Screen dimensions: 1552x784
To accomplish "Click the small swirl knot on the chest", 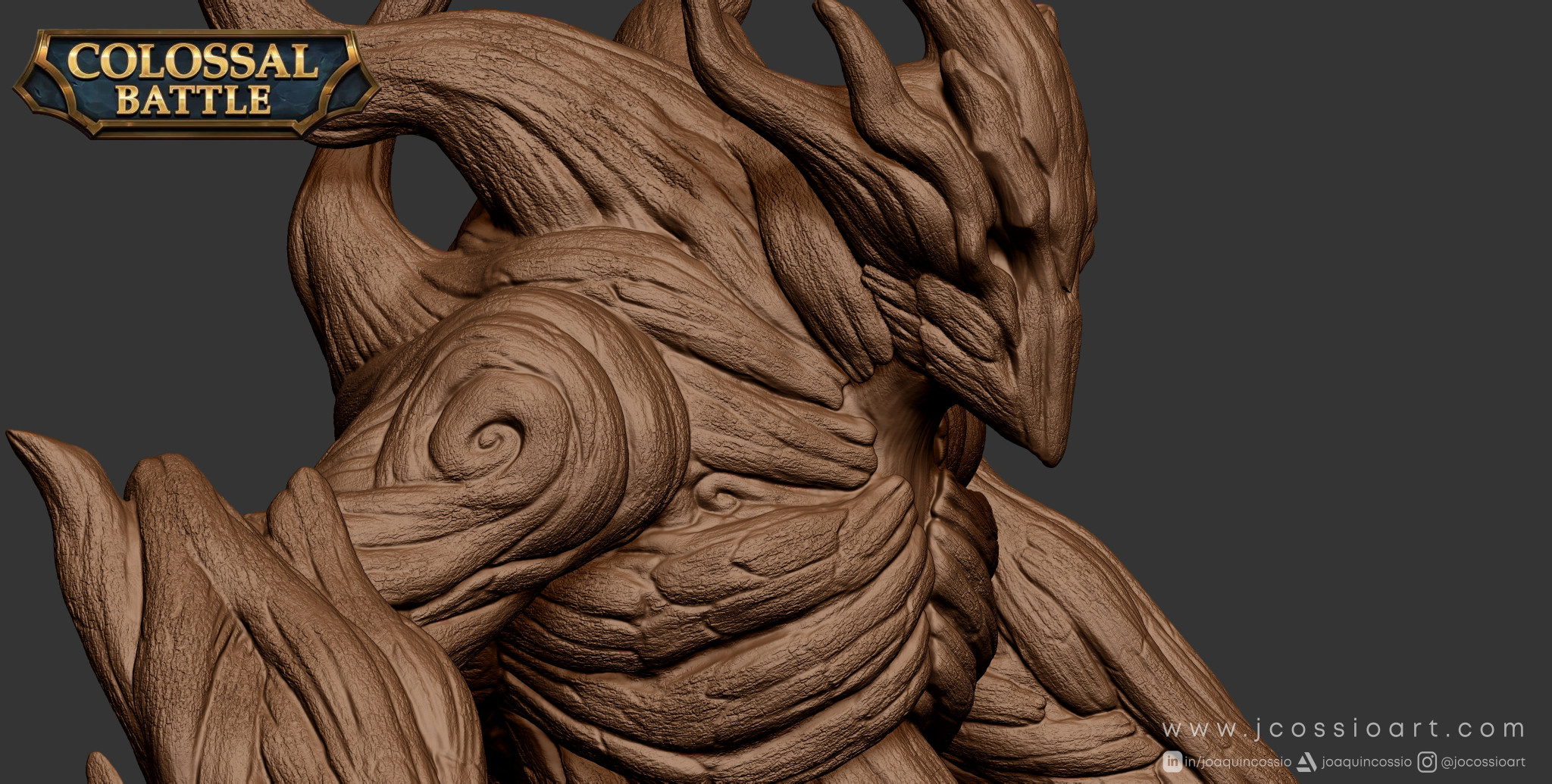I will pos(720,496).
